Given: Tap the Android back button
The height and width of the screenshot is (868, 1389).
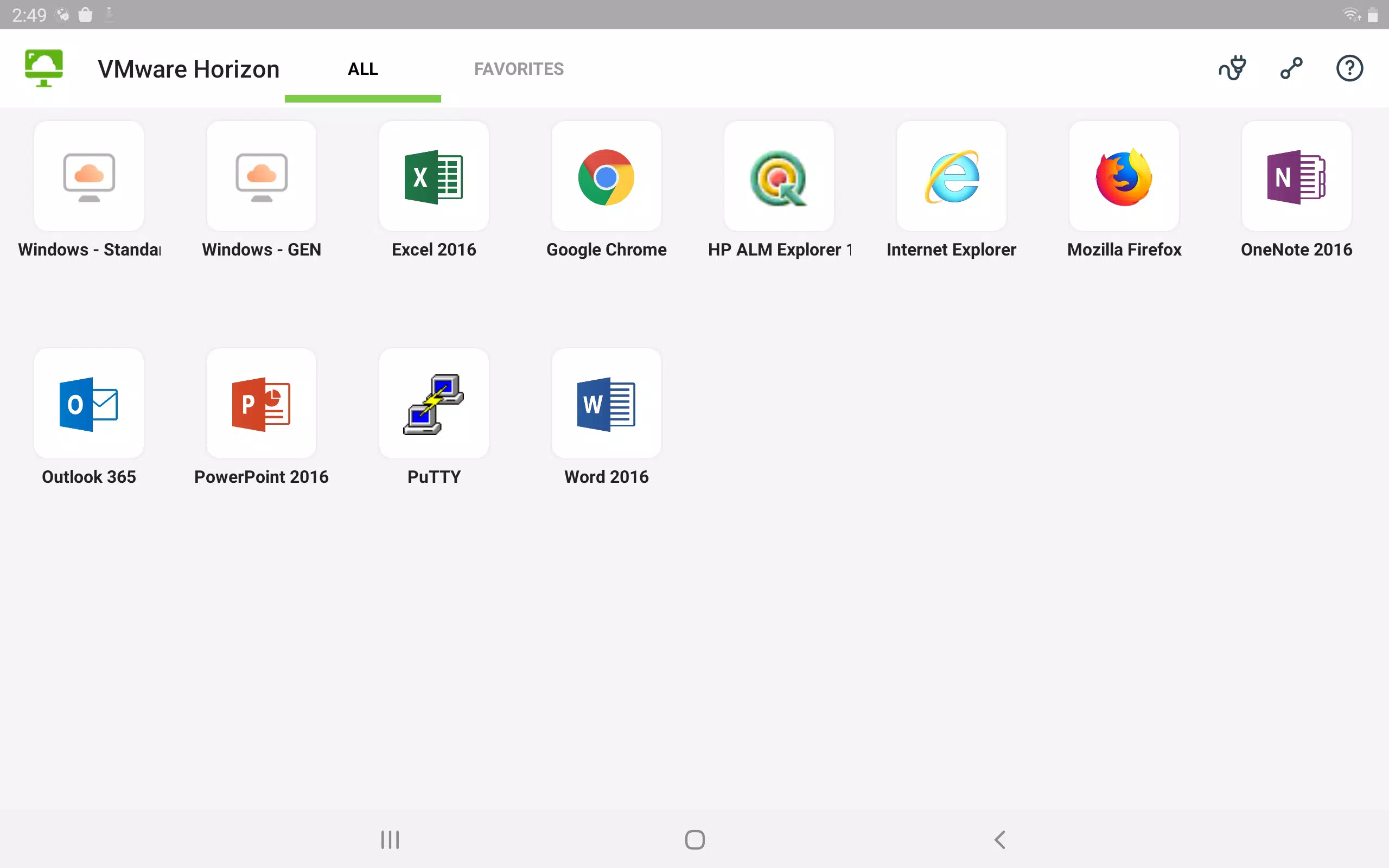Looking at the screenshot, I should [999, 840].
